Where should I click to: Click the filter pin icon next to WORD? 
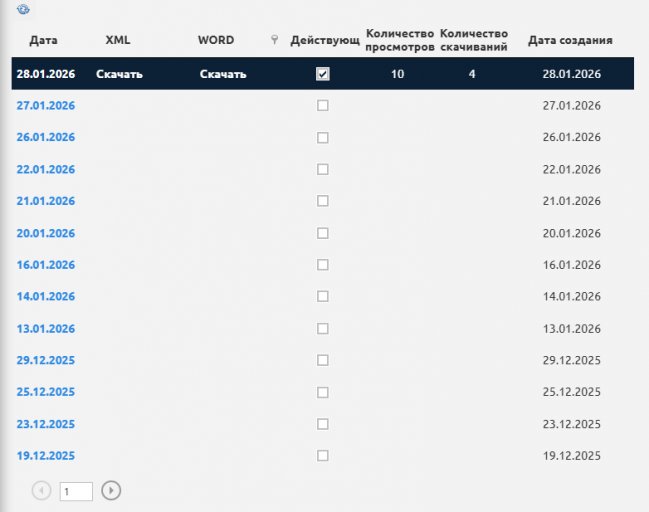(274, 40)
